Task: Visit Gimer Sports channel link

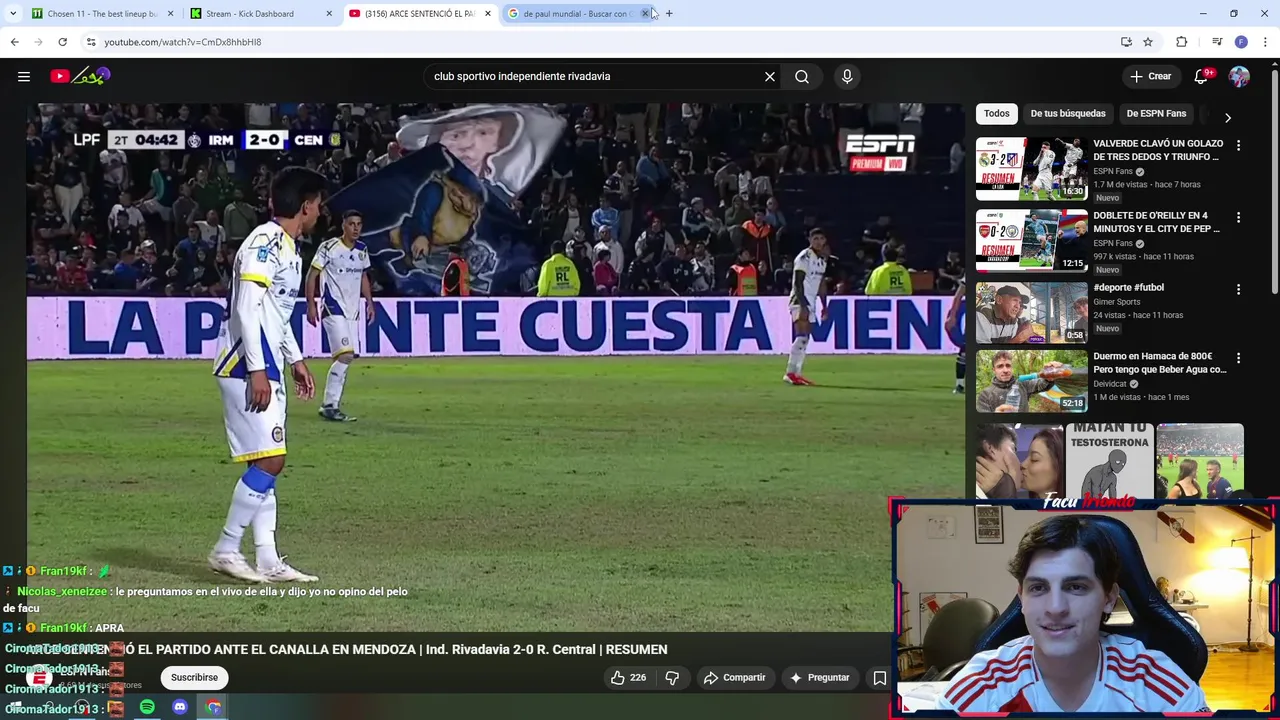Action: 1116,301
